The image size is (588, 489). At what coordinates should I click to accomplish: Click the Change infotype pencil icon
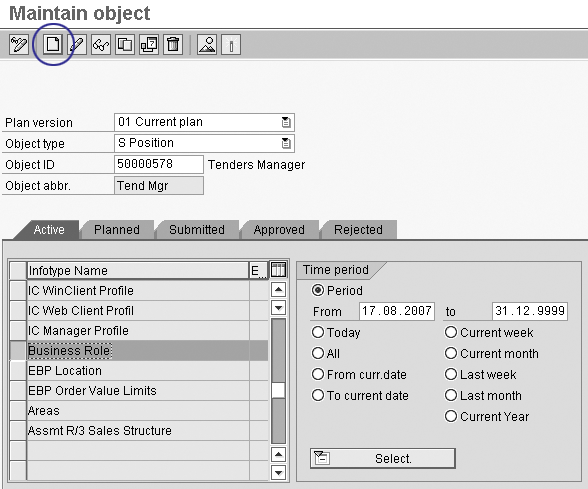pos(77,45)
